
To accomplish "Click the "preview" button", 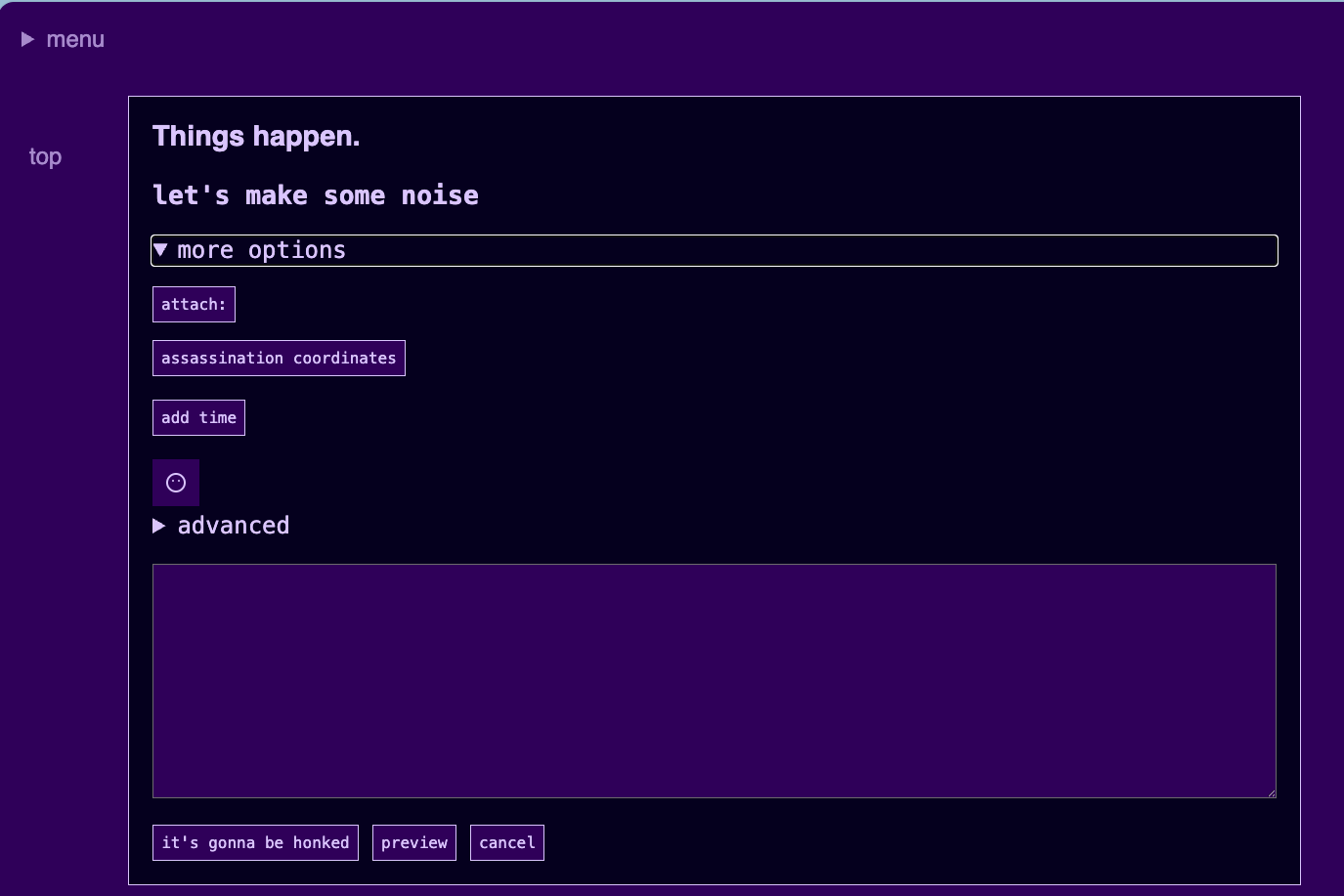I will pos(414,842).
